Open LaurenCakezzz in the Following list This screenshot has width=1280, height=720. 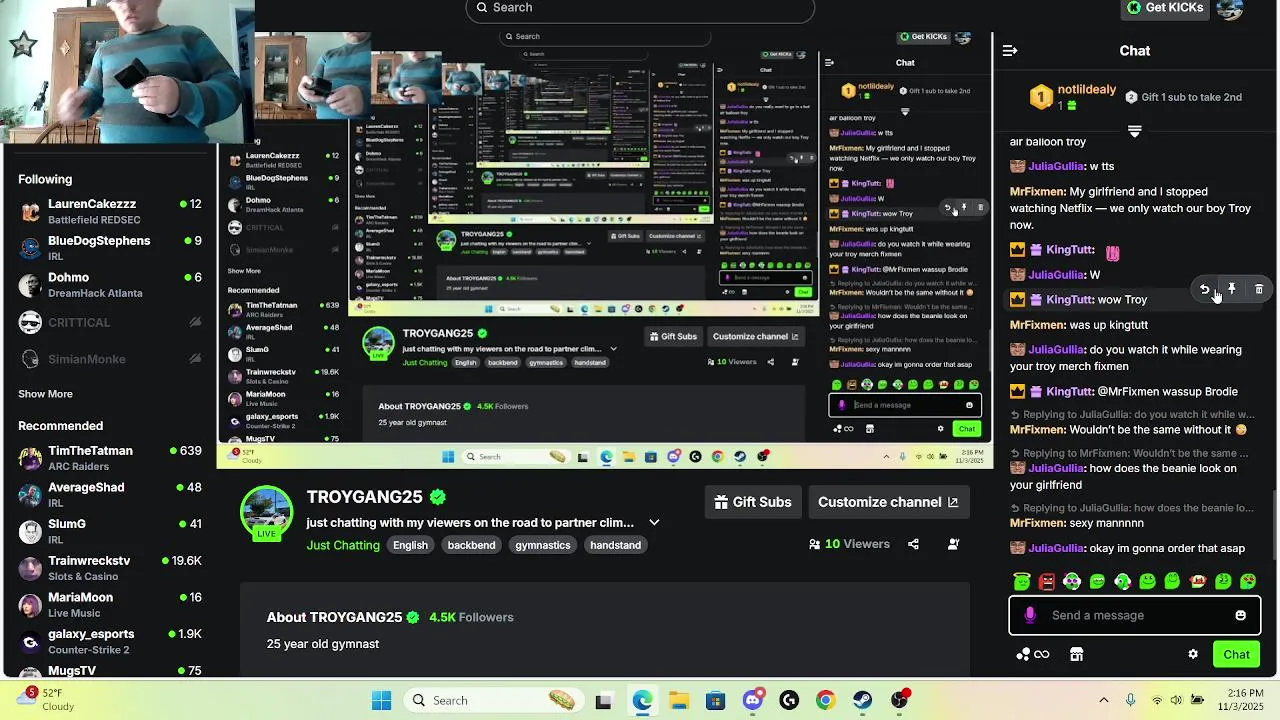(110, 211)
